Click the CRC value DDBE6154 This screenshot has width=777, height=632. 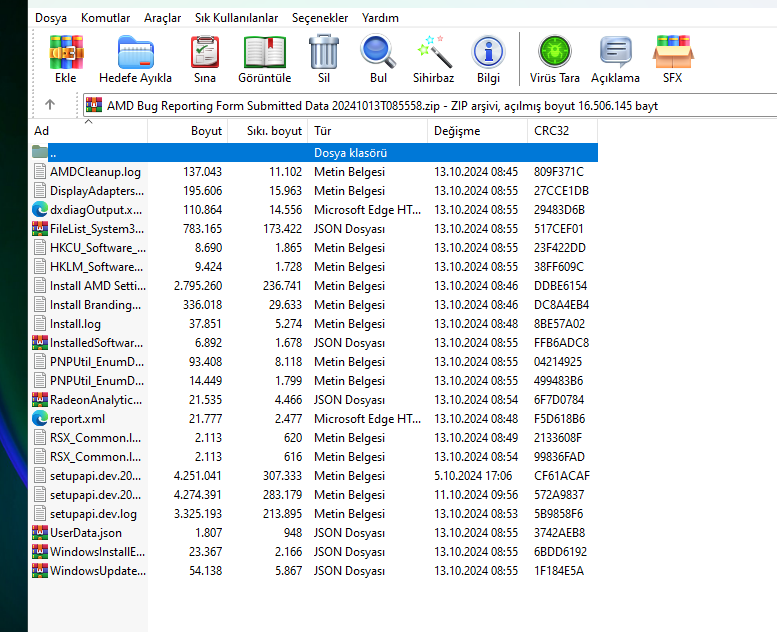(x=560, y=286)
